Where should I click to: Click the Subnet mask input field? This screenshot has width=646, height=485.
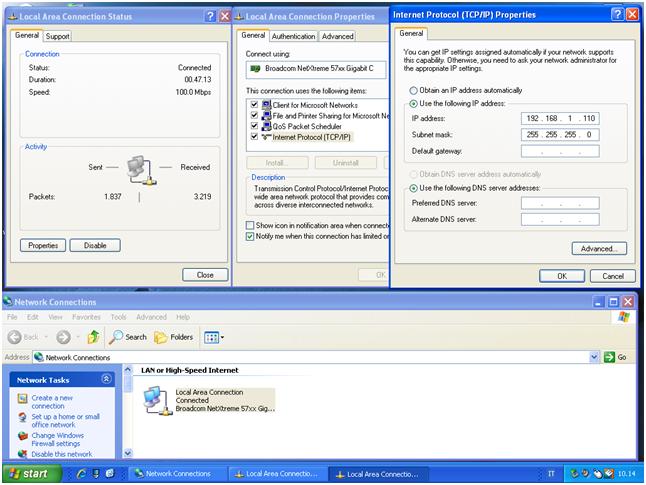[560, 134]
